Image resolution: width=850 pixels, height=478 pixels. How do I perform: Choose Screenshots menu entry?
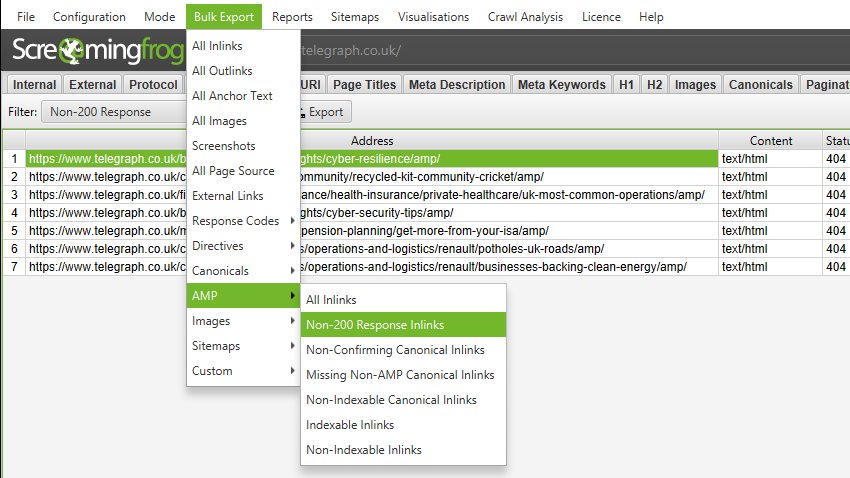coord(243,146)
